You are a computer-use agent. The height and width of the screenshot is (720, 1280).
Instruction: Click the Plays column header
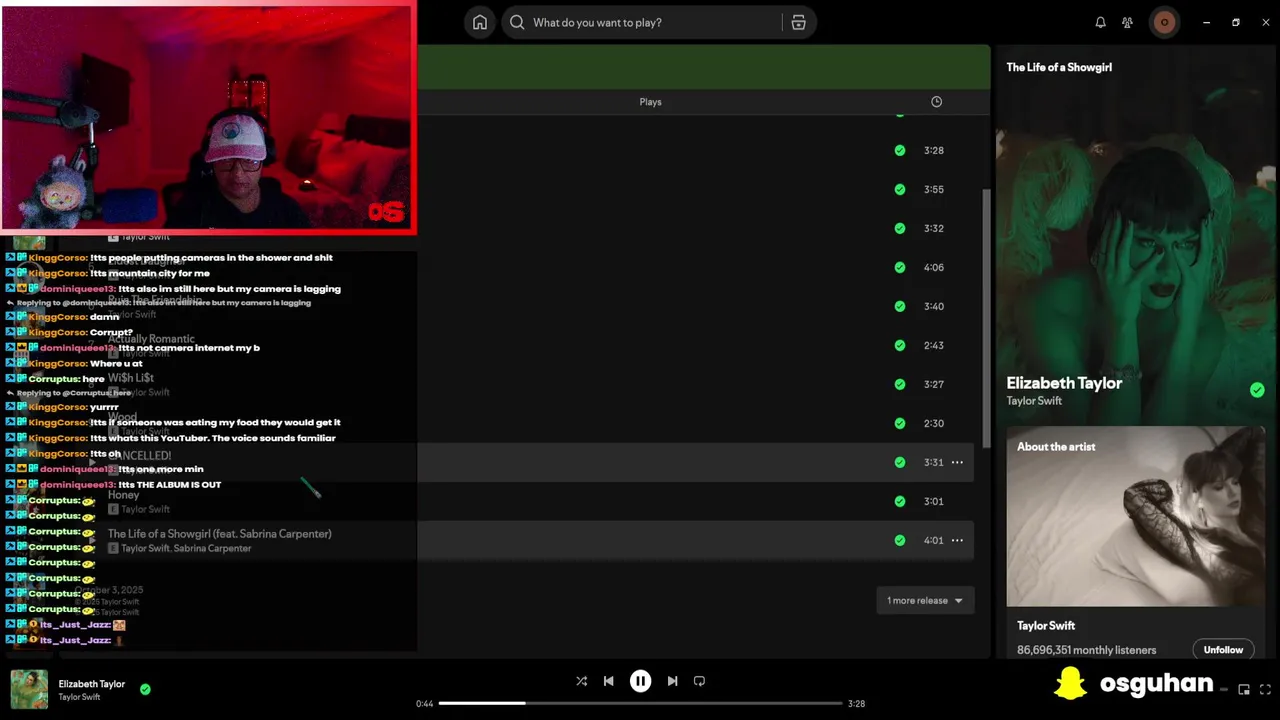point(650,102)
